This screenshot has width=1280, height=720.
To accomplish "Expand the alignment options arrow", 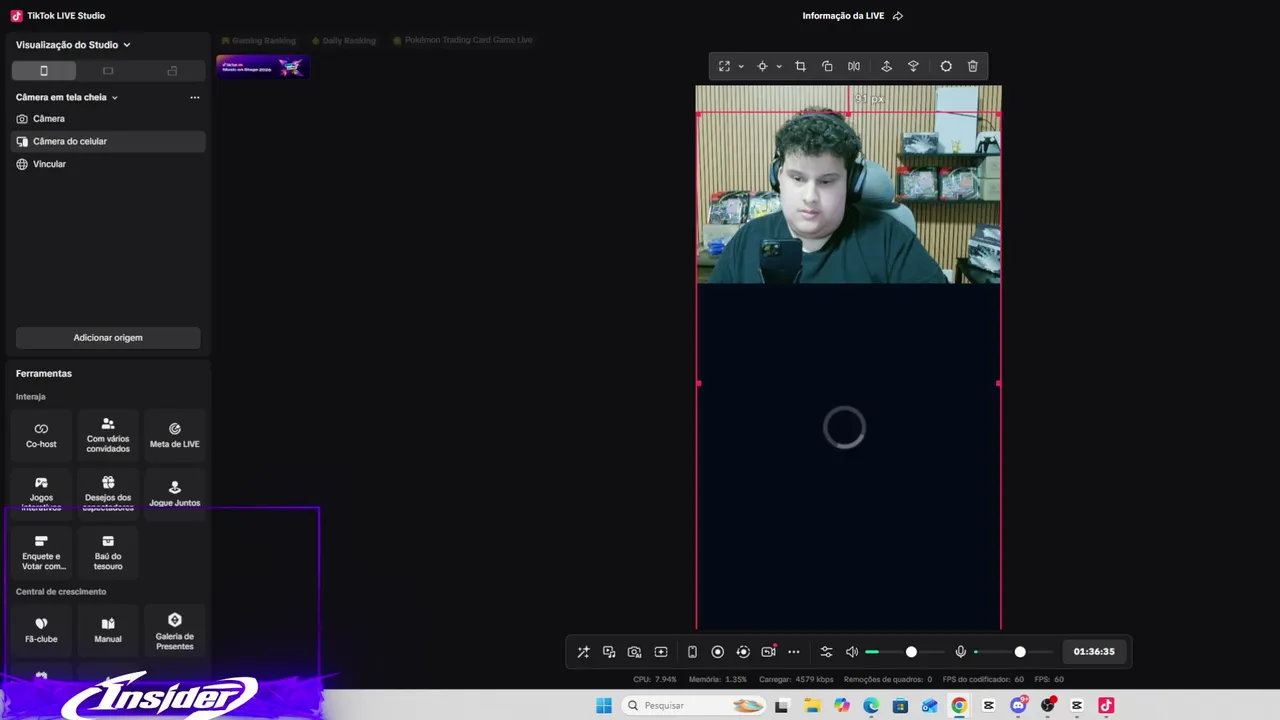I will point(779,67).
